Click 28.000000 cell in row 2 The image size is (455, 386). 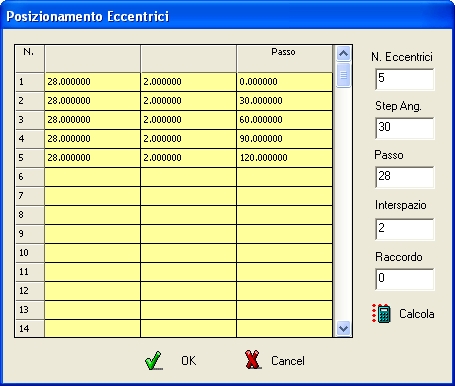[92, 101]
